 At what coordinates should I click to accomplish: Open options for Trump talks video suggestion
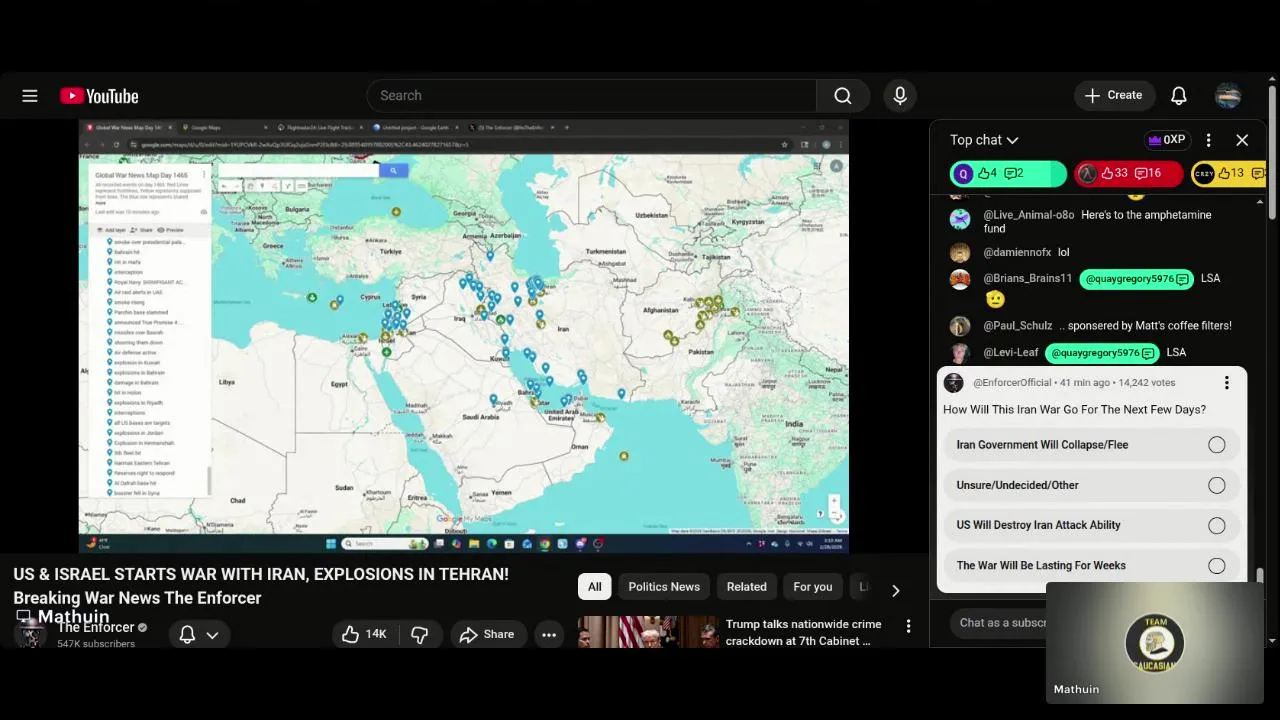(908, 626)
